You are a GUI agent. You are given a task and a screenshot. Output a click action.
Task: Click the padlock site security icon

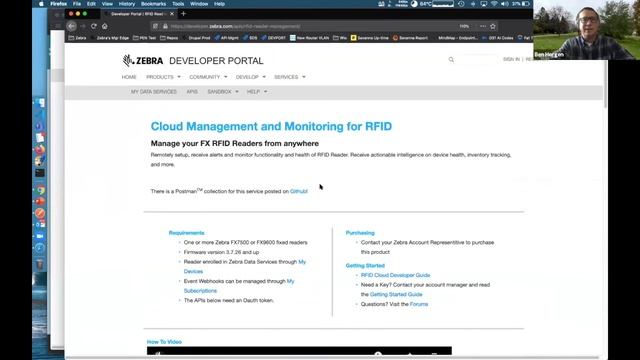tap(165, 26)
